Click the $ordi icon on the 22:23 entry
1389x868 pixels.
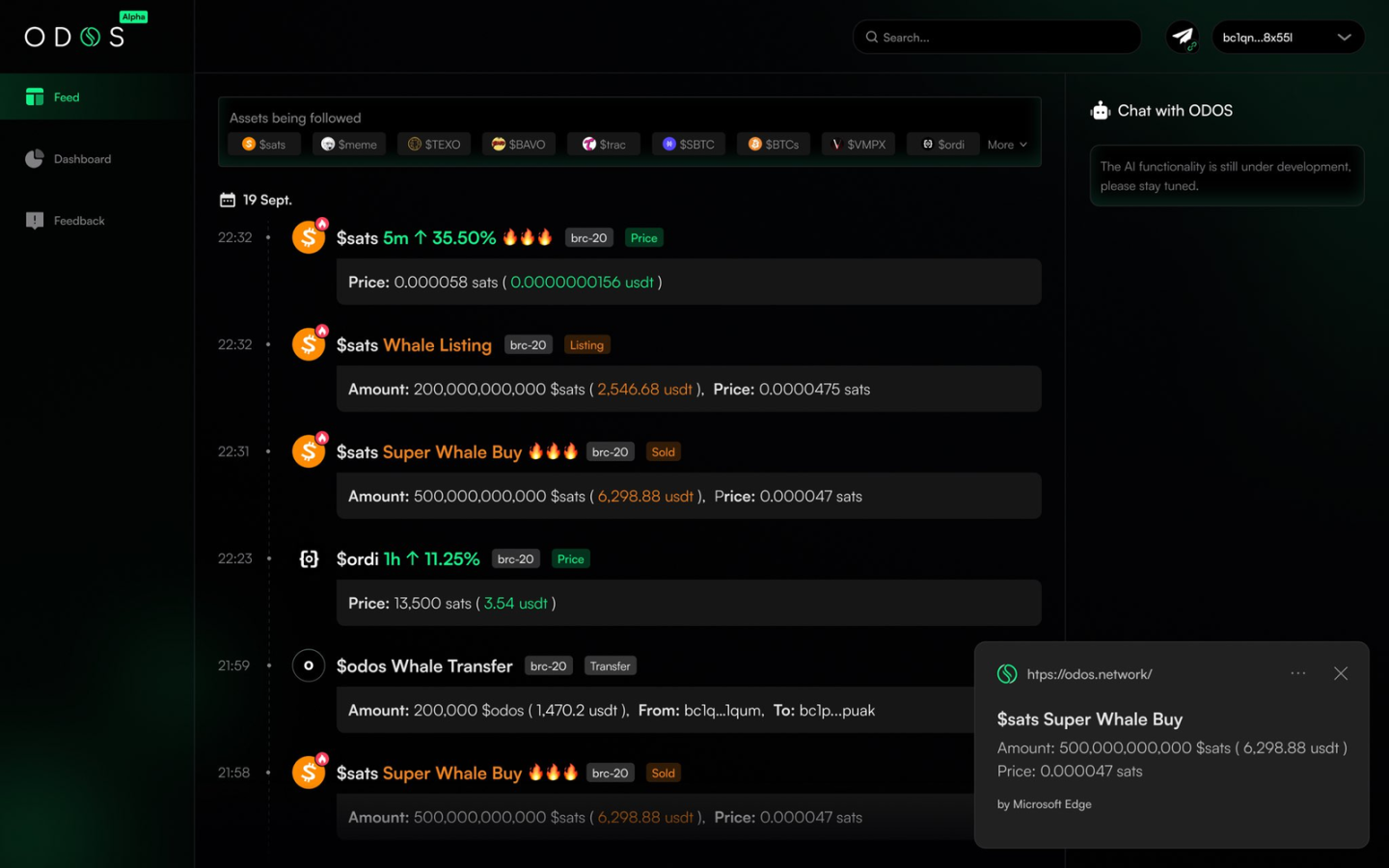coord(309,559)
